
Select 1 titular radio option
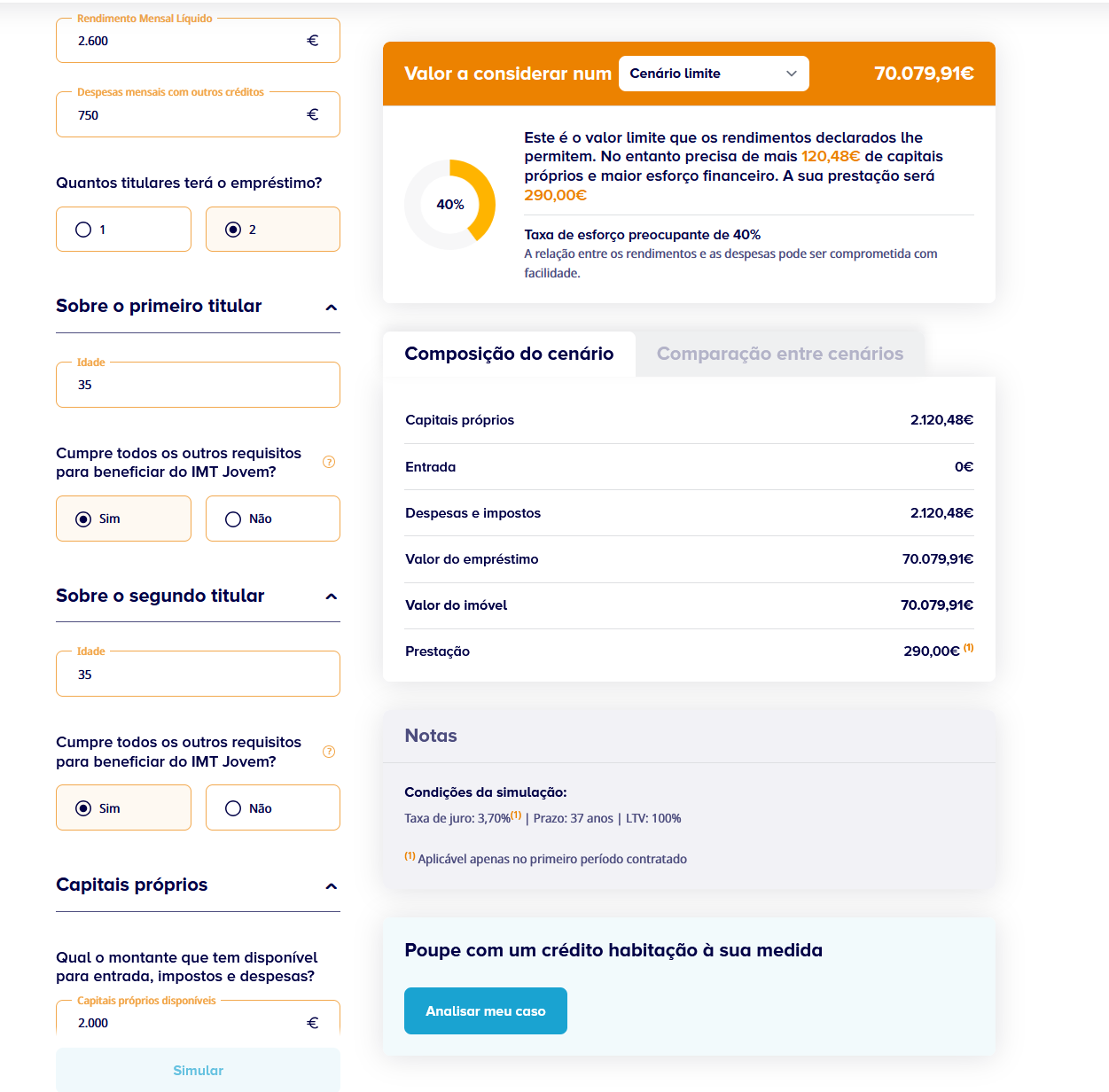point(123,230)
